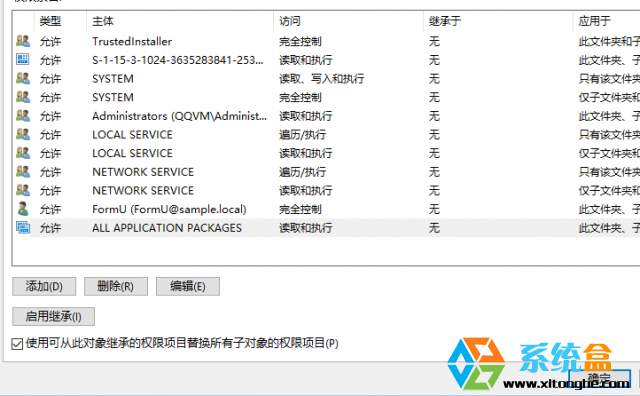Screen dimensions: 640x396
Task: Click 完全控制 access in FormU row
Action: 300,209
